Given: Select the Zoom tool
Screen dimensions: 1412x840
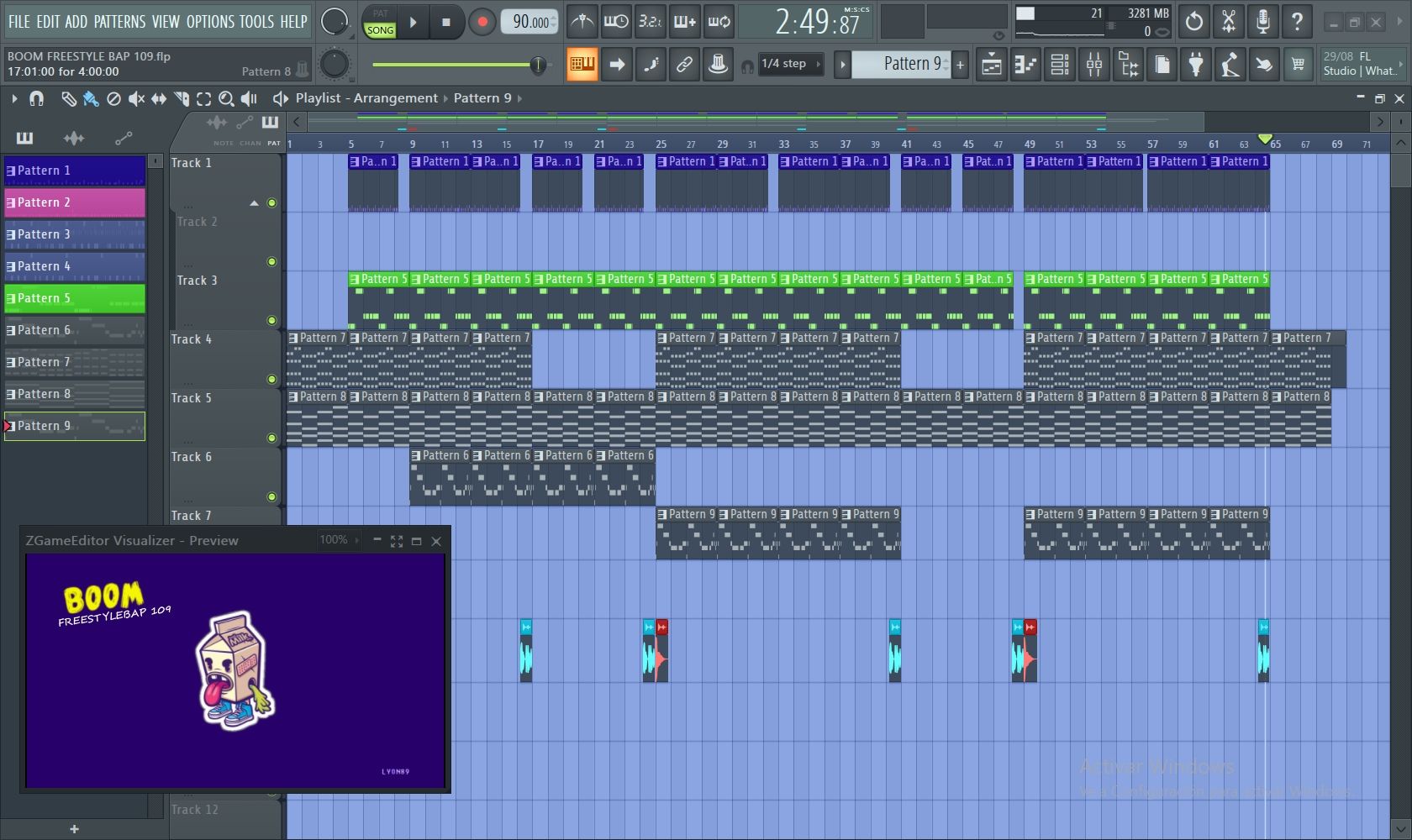Looking at the screenshot, I should coord(226,99).
